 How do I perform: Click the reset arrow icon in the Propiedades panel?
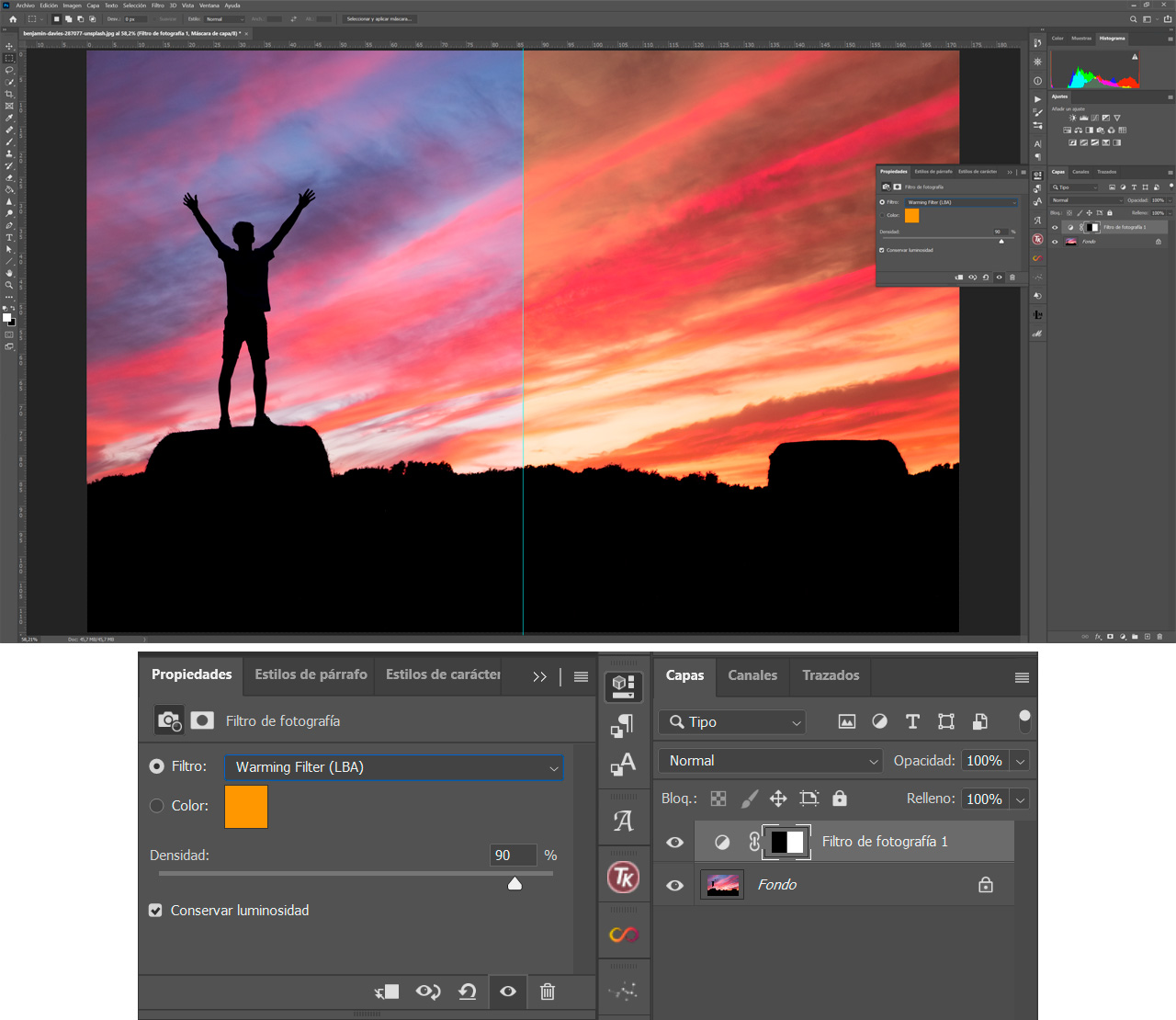point(468,992)
